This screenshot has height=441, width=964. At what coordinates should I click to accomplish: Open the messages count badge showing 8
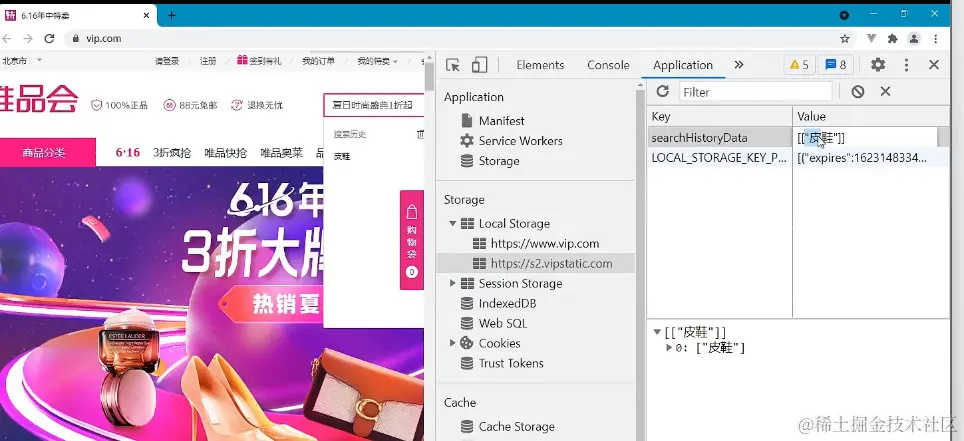point(836,65)
